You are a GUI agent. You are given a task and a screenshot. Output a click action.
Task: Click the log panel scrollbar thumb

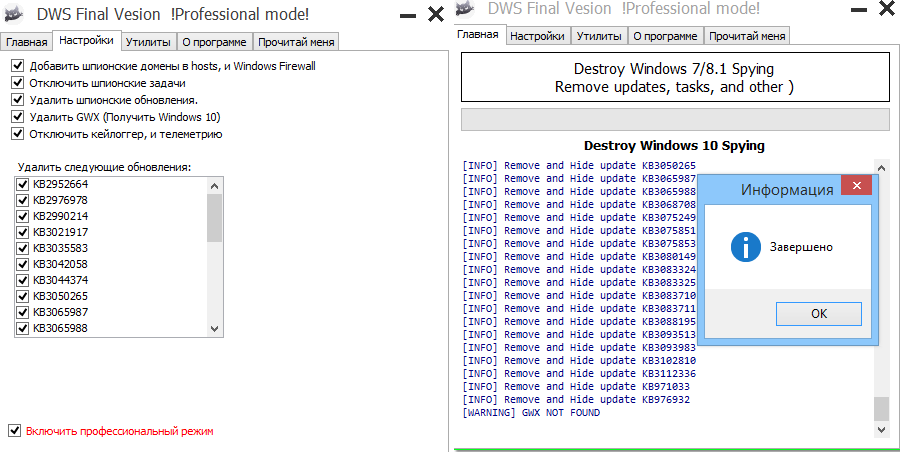pyautogui.click(x=882, y=409)
